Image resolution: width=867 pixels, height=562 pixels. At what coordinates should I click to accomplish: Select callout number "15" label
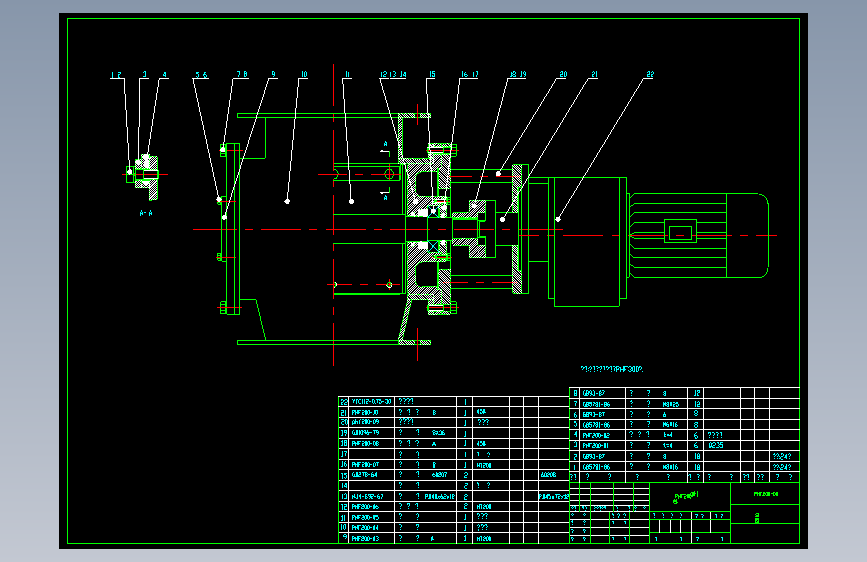432,74
